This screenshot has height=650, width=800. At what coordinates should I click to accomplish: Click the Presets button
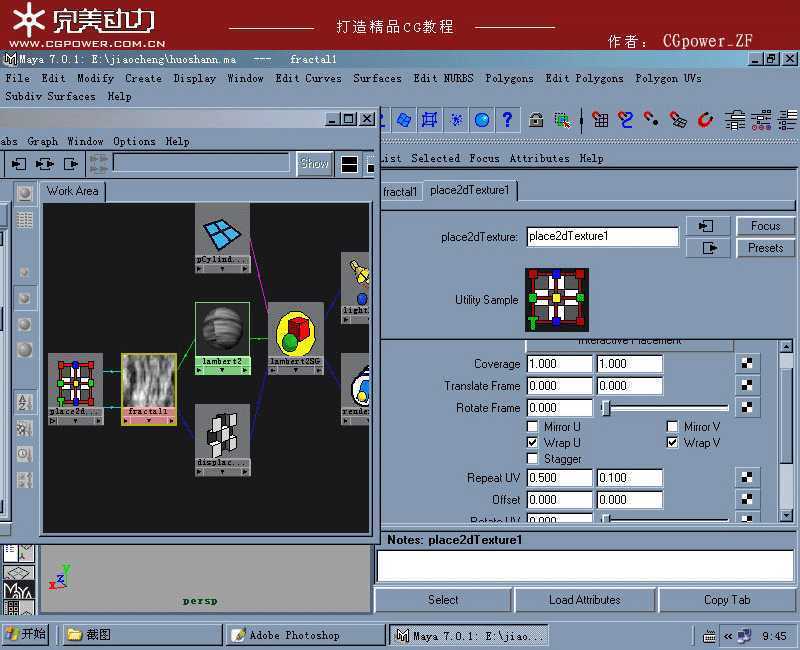765,248
